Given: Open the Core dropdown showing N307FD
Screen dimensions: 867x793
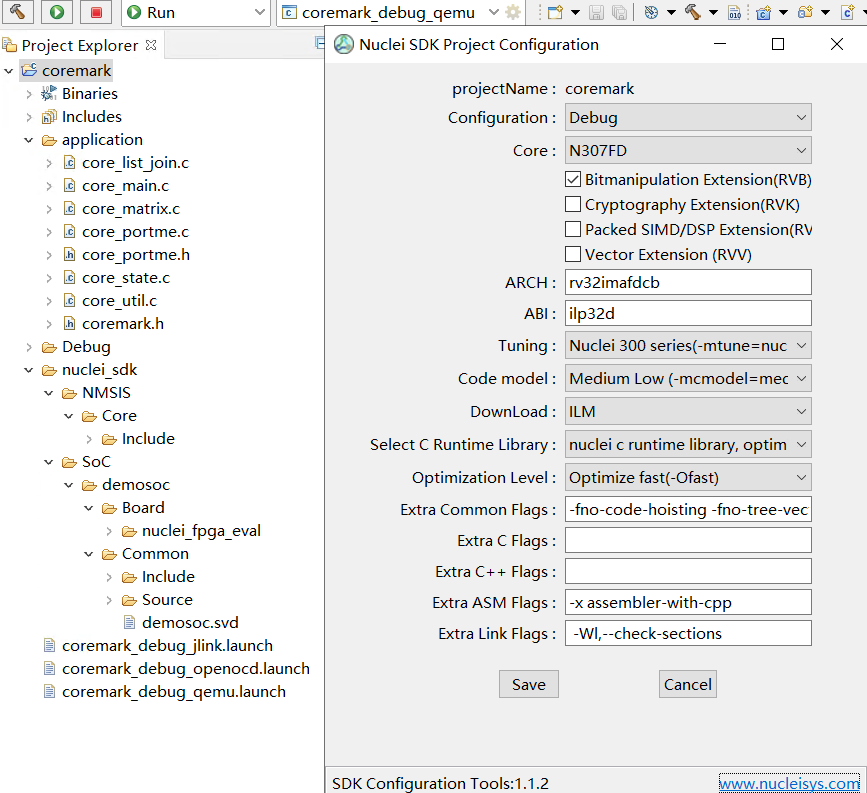Looking at the screenshot, I should (688, 150).
